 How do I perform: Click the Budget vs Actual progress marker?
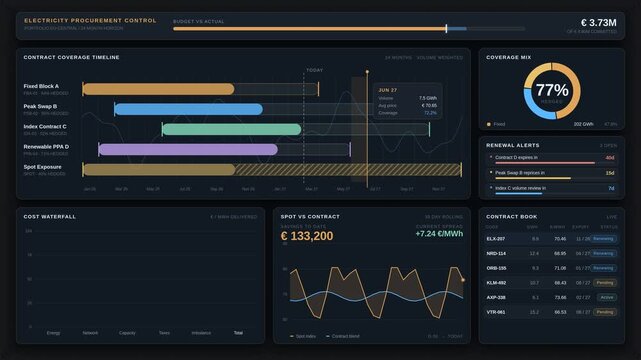click(x=446, y=29)
